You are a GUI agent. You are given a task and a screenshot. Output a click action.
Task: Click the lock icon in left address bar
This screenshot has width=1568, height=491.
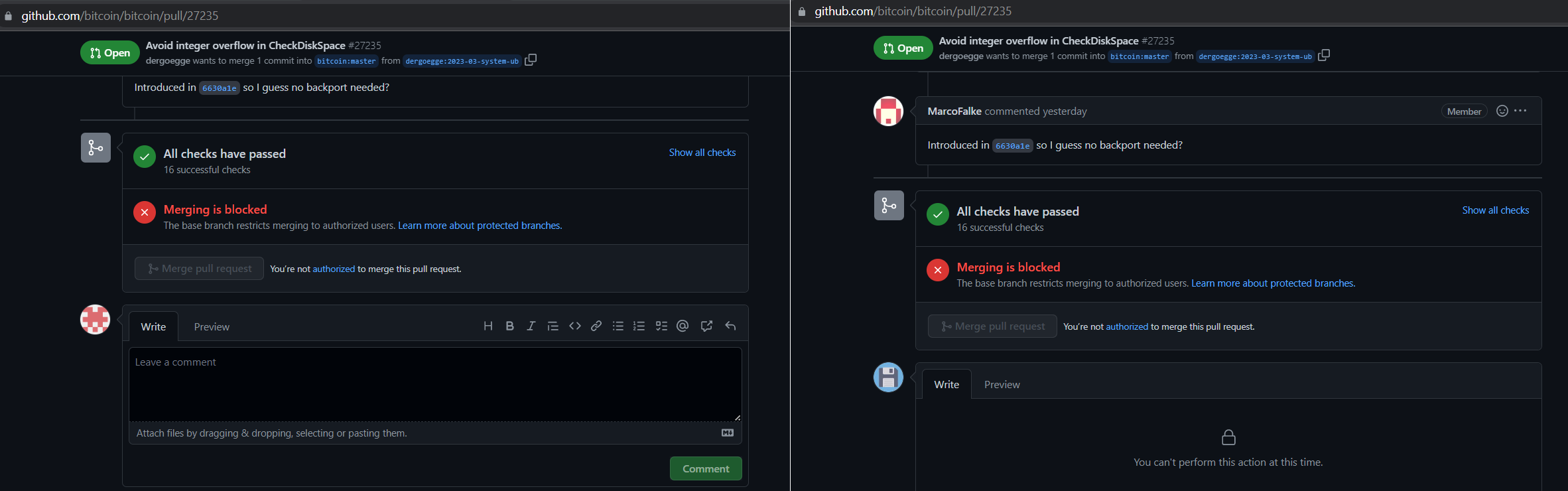point(8,16)
